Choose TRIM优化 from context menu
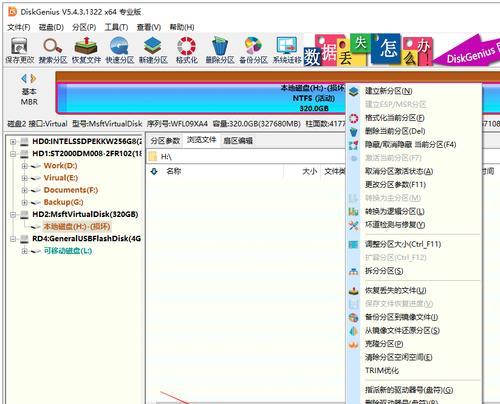500x404 pixels. click(x=382, y=371)
